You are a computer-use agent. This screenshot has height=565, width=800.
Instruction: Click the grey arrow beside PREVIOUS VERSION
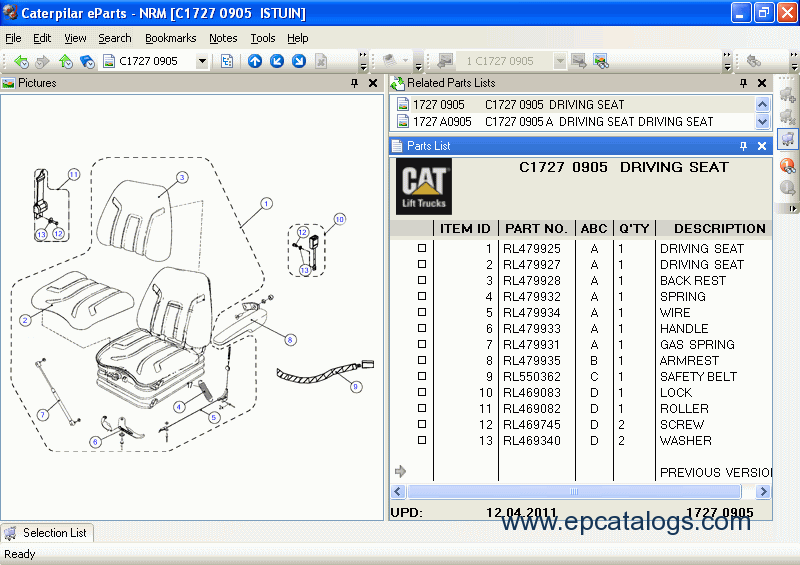coord(401,471)
